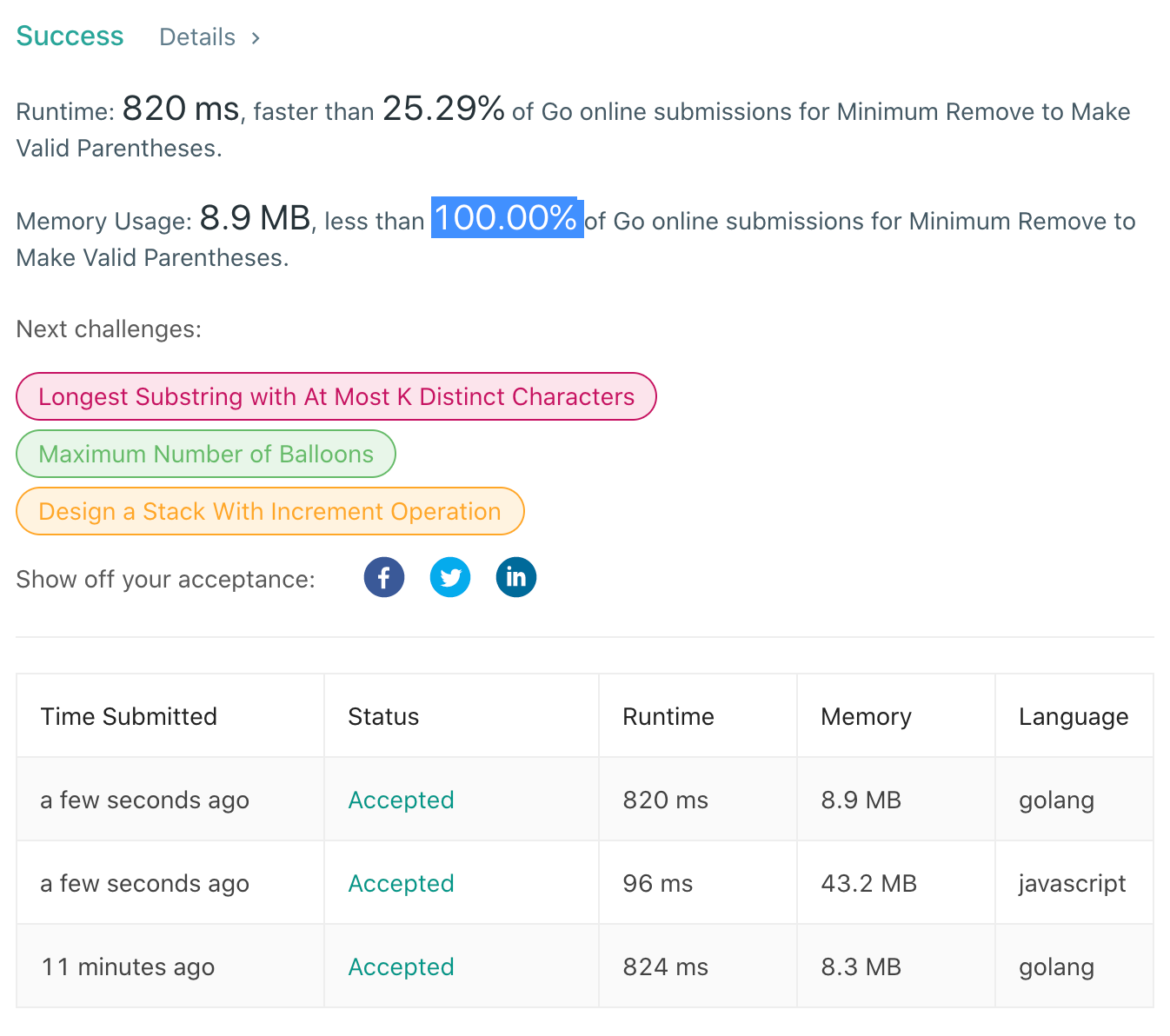
Task: Open the first Accepted golang submission
Action: (401, 800)
